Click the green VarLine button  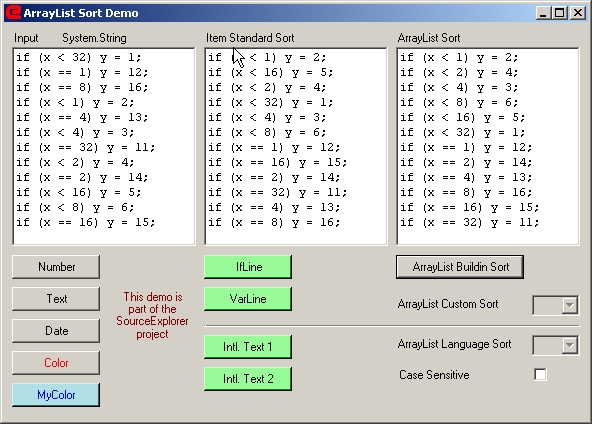click(x=248, y=299)
